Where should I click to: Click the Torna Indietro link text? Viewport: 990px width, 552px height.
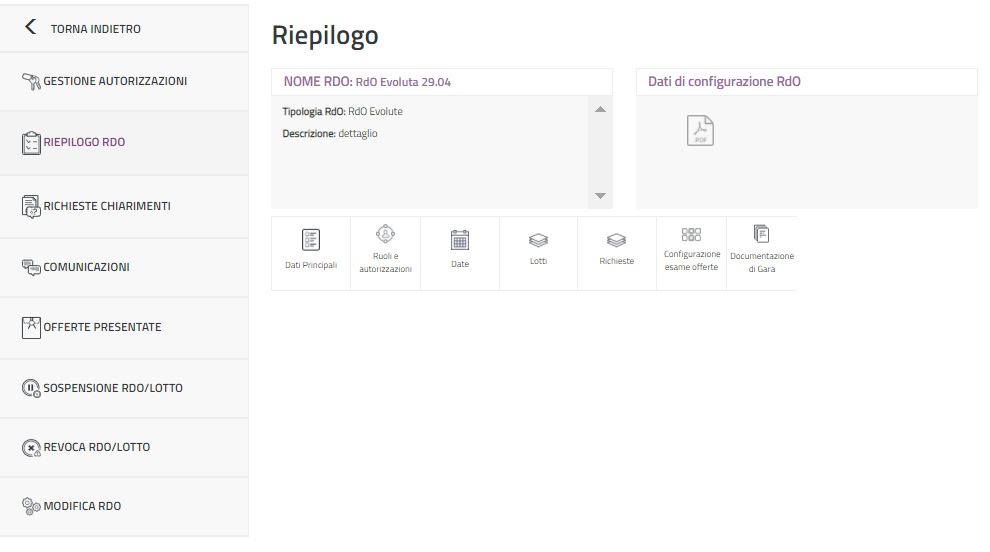point(95,29)
